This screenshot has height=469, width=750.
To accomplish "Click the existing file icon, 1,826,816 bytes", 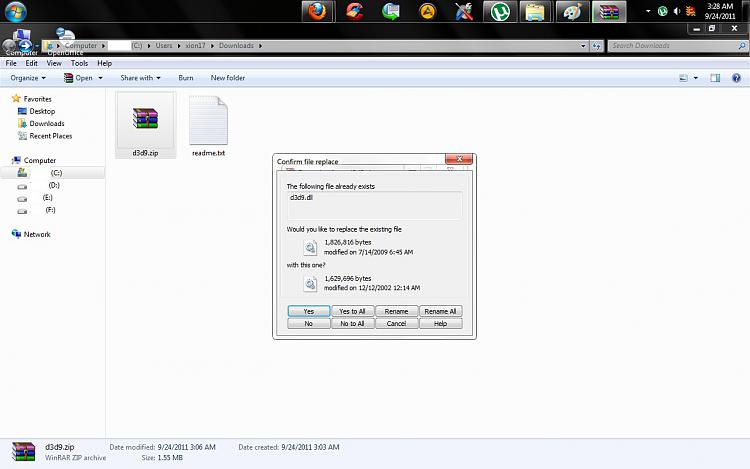I will [x=310, y=248].
